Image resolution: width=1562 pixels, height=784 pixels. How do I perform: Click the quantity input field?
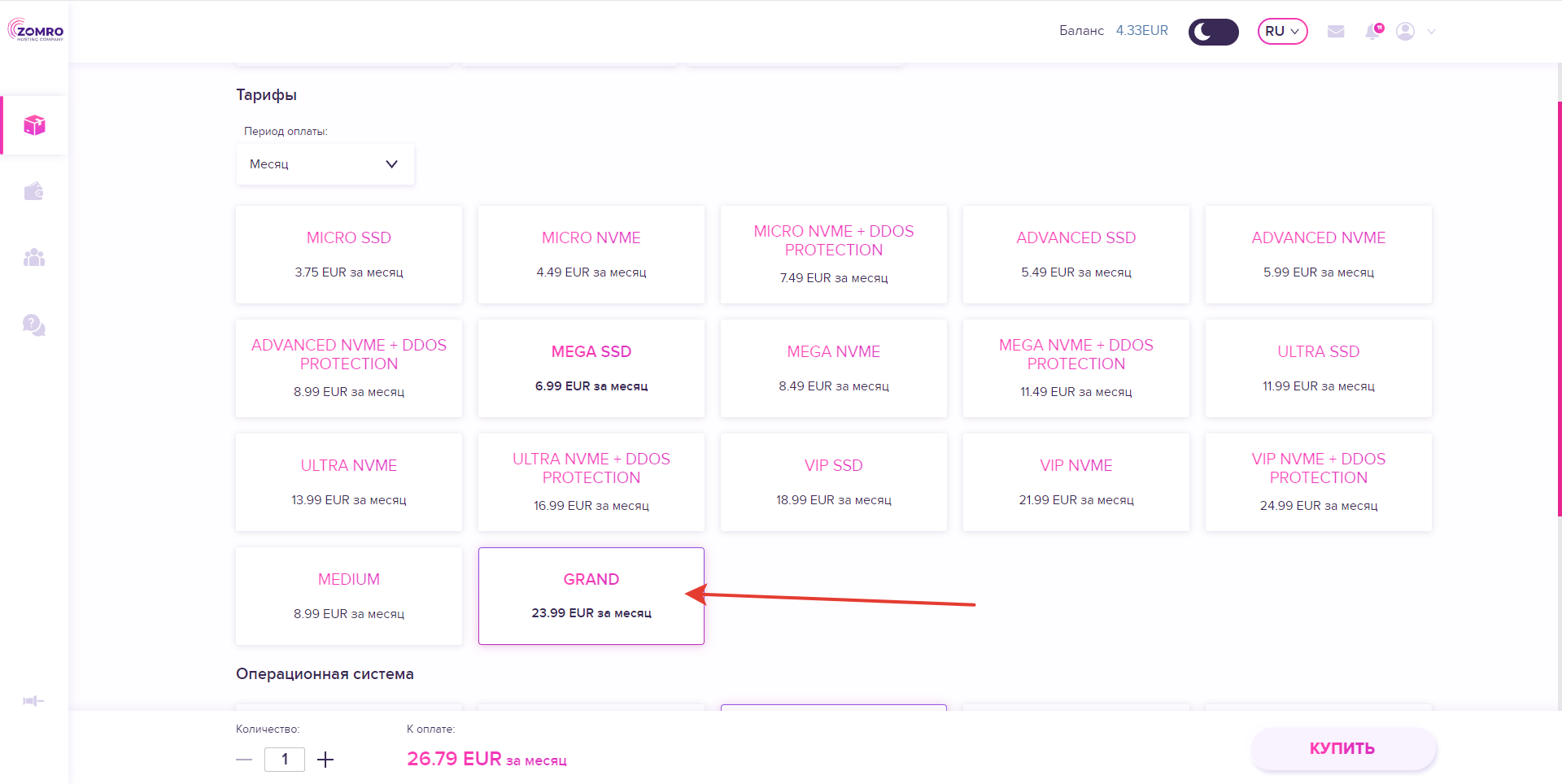(x=285, y=760)
